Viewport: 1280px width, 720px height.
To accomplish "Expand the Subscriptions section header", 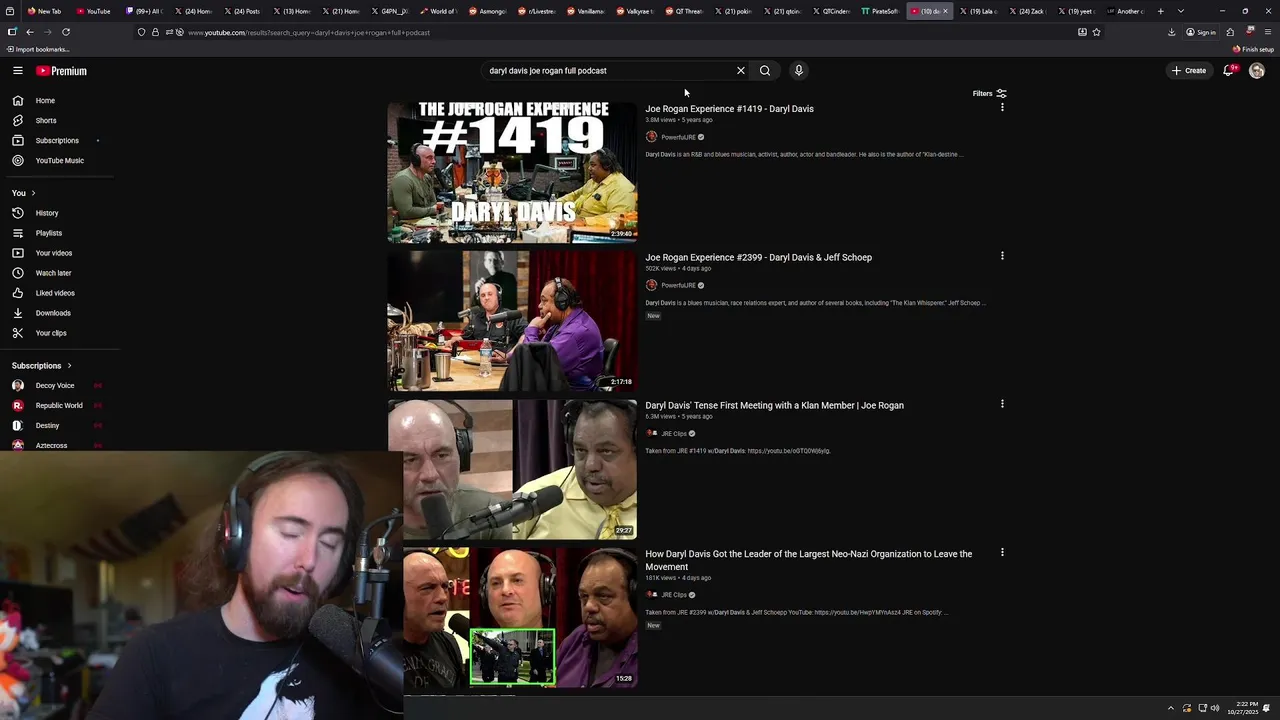I will [42, 366].
